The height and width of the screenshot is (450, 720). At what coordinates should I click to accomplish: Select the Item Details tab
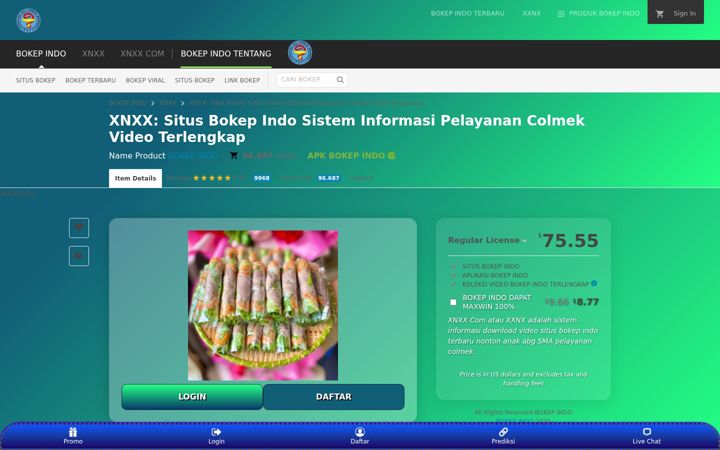click(135, 178)
